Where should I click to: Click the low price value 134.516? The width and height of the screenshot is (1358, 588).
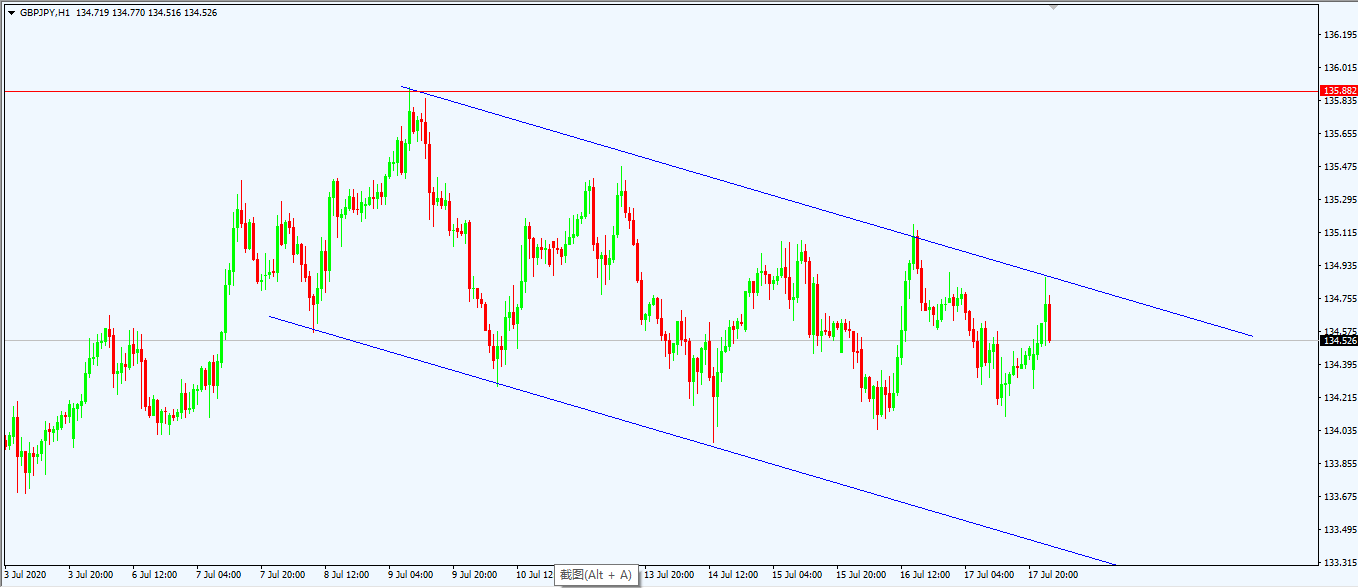click(x=164, y=13)
